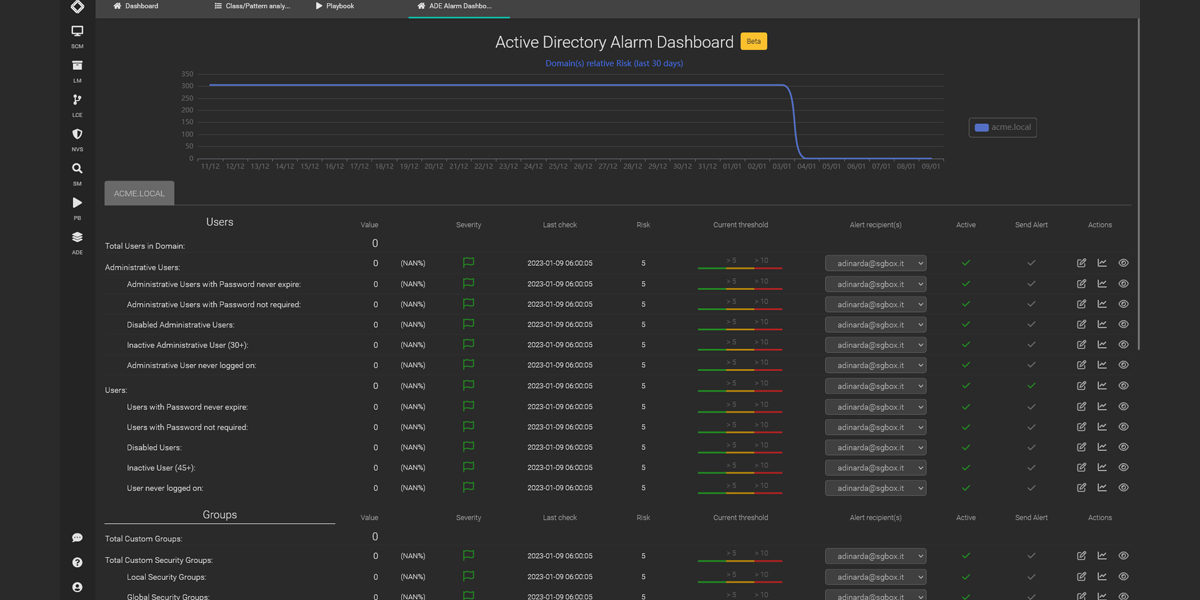Image resolution: width=1200 pixels, height=600 pixels.
Task: View details eye icon for User never logged on
Action: click(1123, 488)
